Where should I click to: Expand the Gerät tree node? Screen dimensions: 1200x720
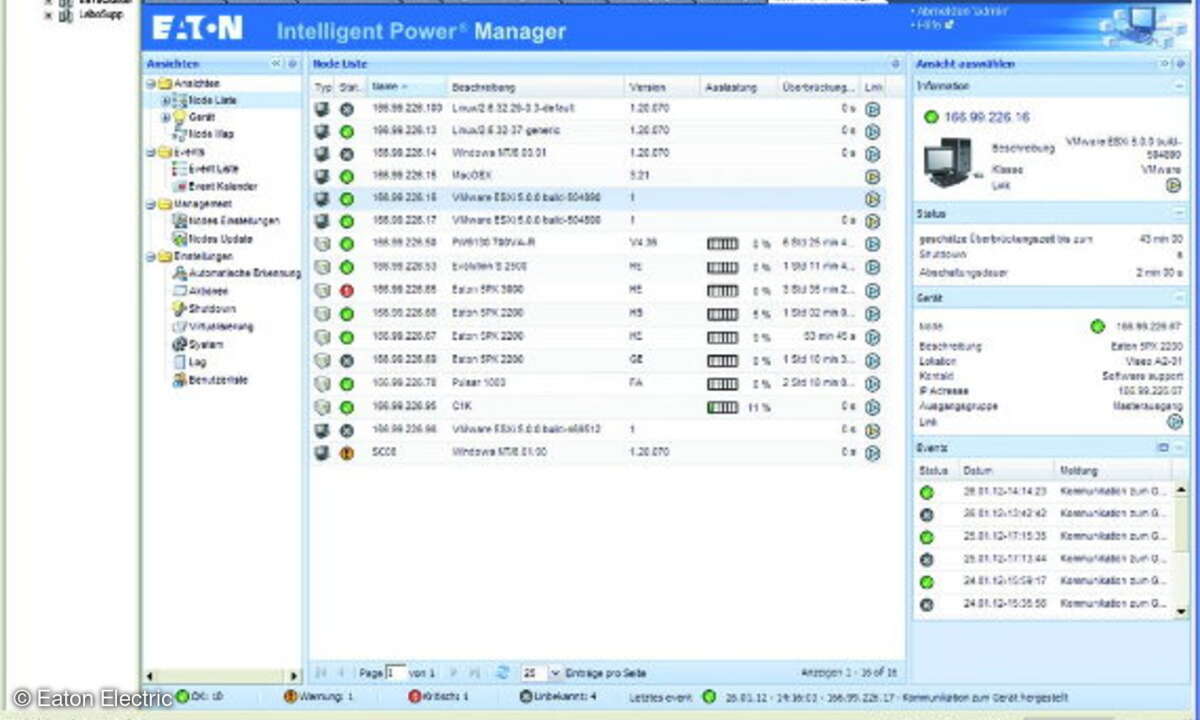[x=166, y=117]
